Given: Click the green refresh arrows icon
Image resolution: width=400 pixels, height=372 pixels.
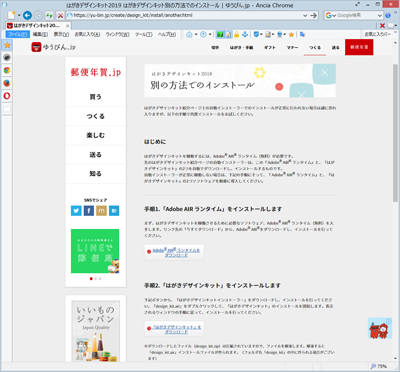Looking at the screenshot, I should (49, 15).
